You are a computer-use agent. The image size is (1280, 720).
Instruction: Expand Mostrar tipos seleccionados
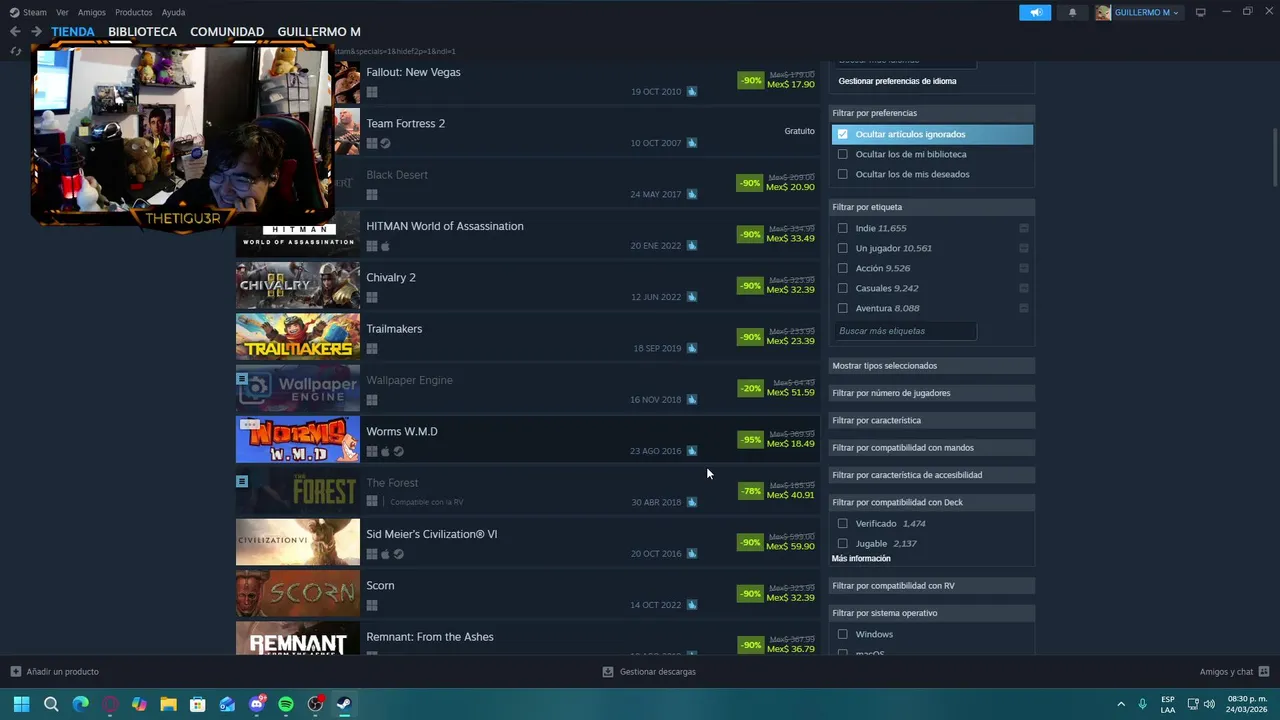(x=932, y=366)
